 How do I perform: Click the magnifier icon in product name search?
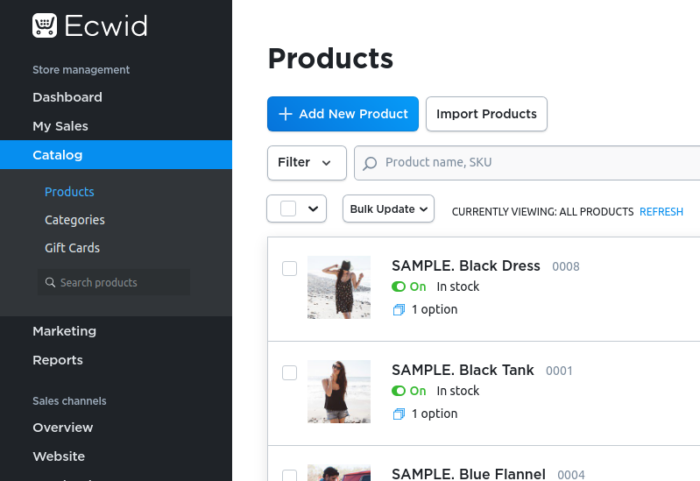[x=370, y=163]
